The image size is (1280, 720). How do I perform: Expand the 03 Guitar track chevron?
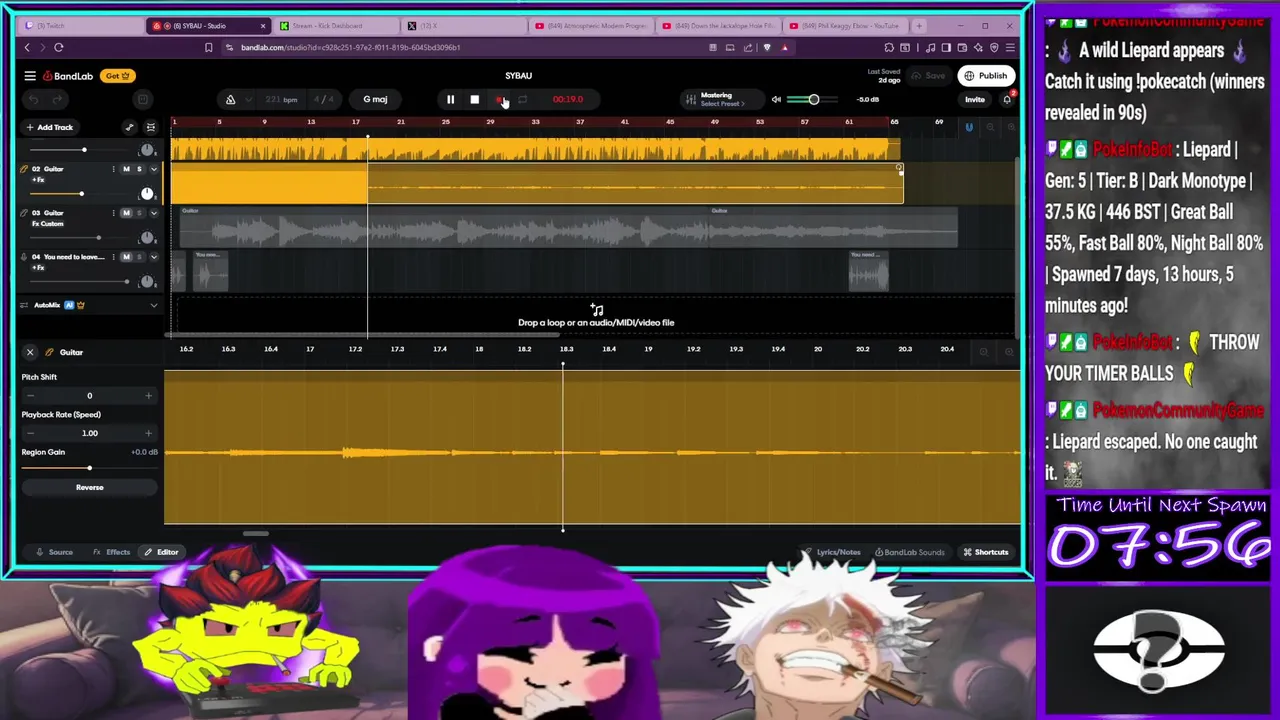pyautogui.click(x=153, y=213)
